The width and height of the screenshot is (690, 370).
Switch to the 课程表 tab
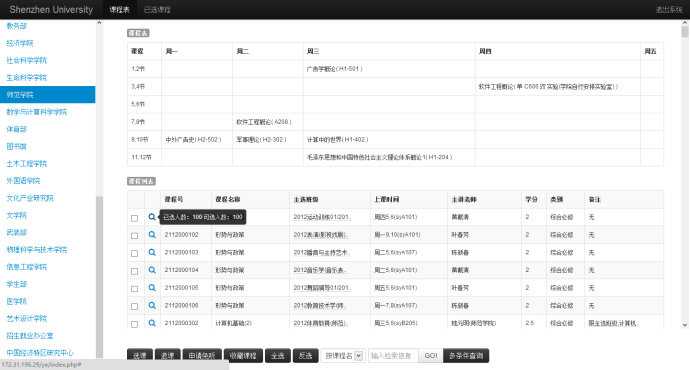[x=119, y=10]
